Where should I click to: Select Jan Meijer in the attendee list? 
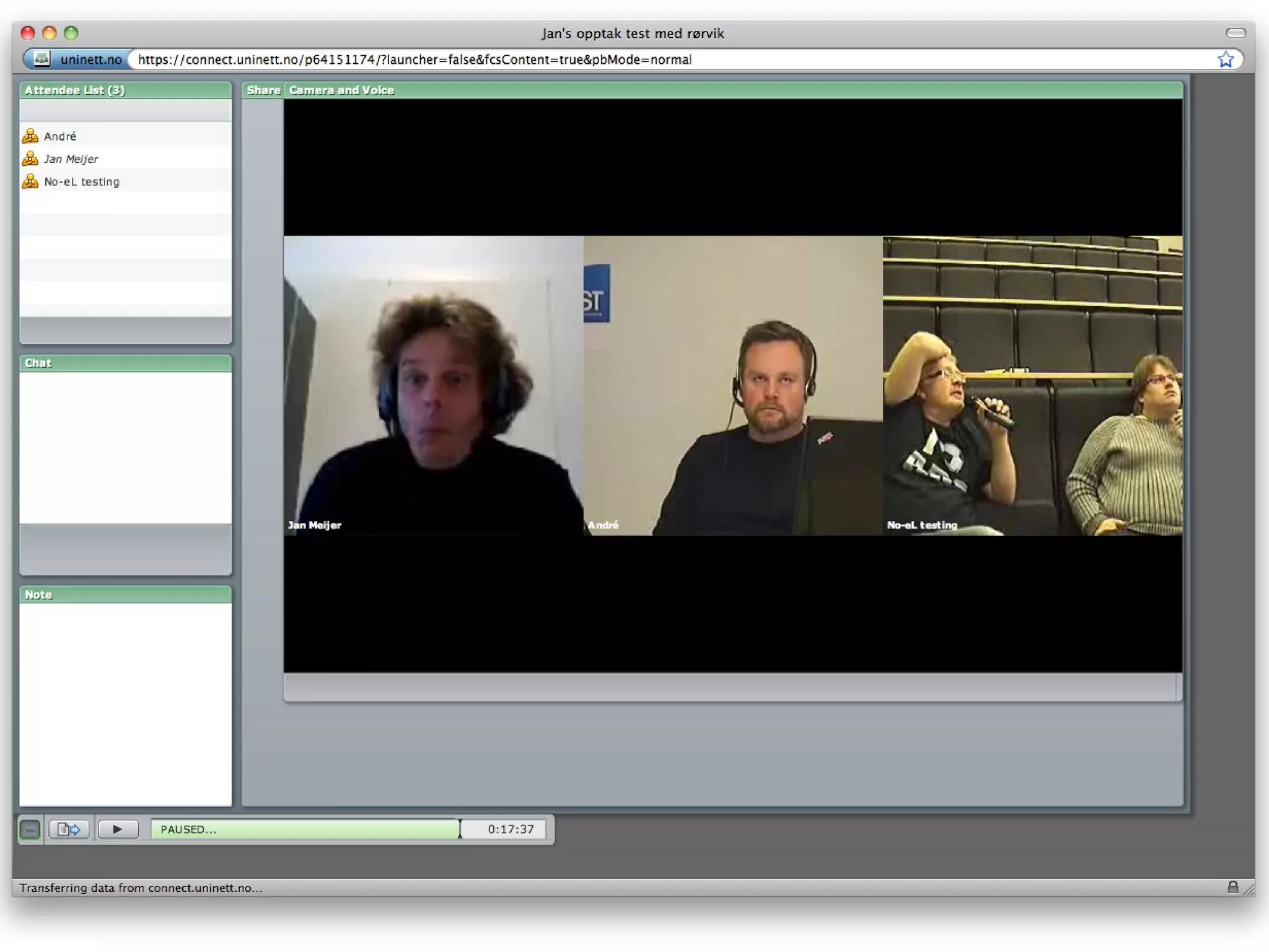[x=71, y=159]
